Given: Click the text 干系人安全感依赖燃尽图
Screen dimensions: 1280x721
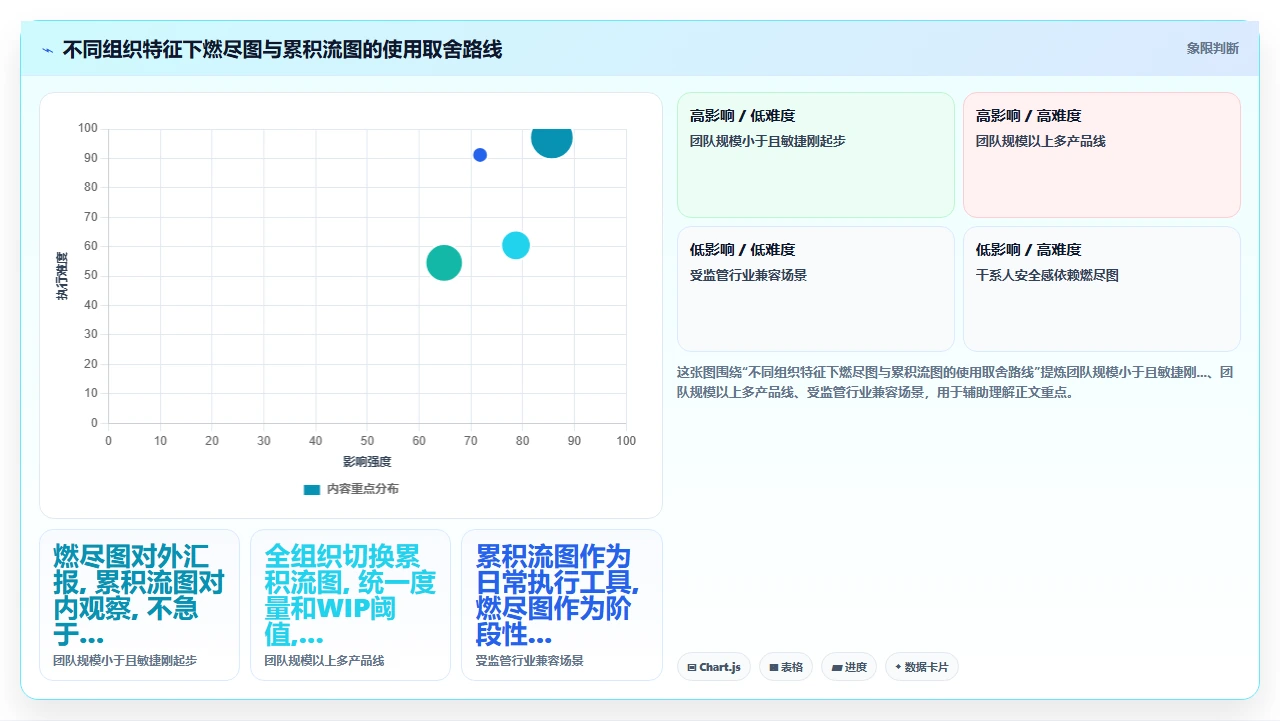Looking at the screenshot, I should click(x=1047, y=275).
